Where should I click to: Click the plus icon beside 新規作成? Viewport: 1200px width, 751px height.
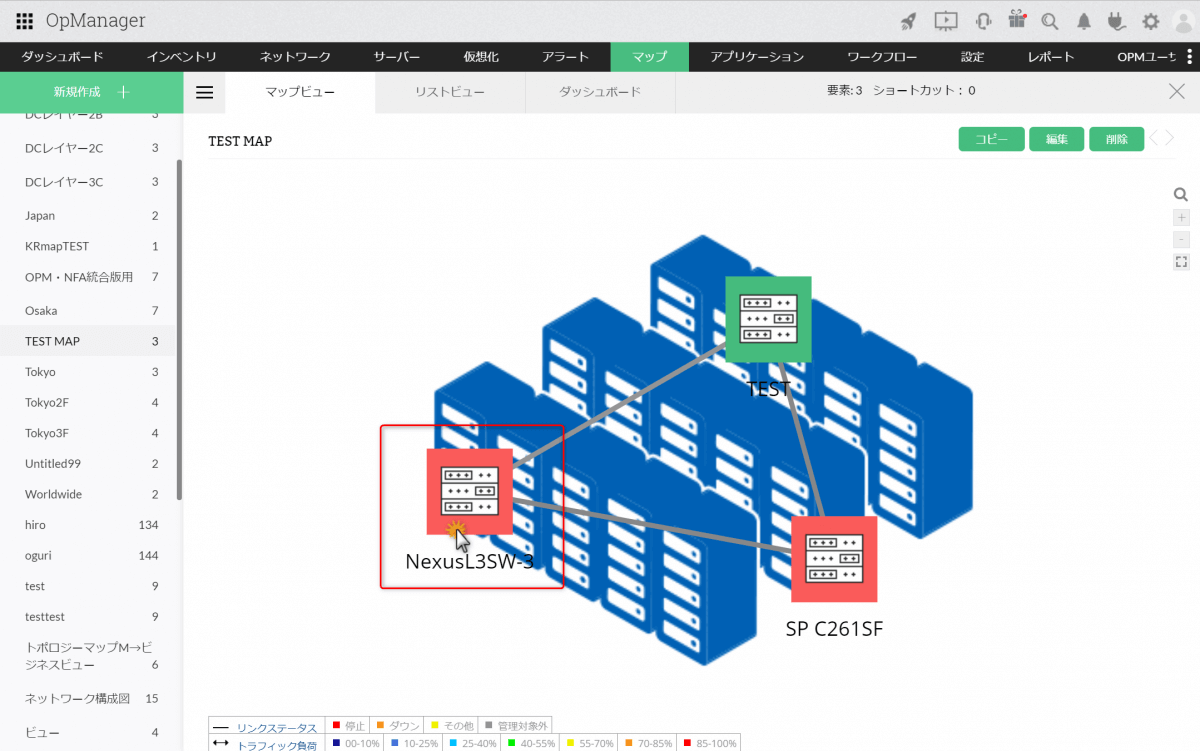pyautogui.click(x=123, y=92)
